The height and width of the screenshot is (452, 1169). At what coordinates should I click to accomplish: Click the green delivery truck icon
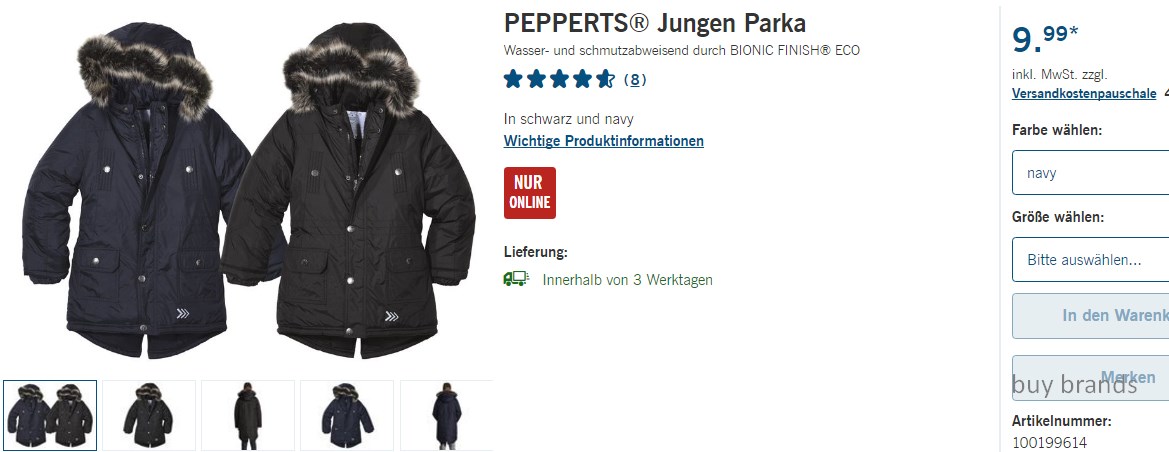[x=516, y=279]
